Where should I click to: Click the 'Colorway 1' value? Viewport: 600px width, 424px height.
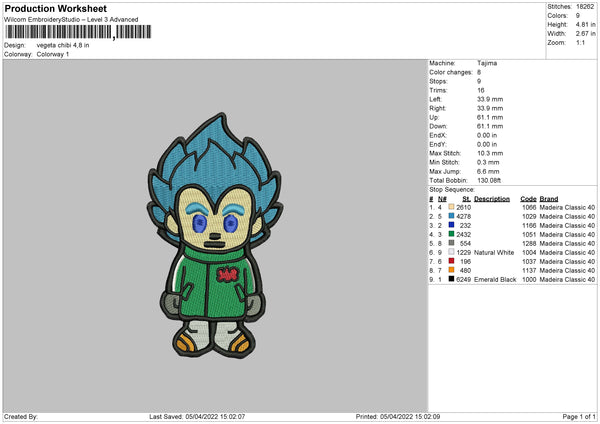[x=53, y=54]
